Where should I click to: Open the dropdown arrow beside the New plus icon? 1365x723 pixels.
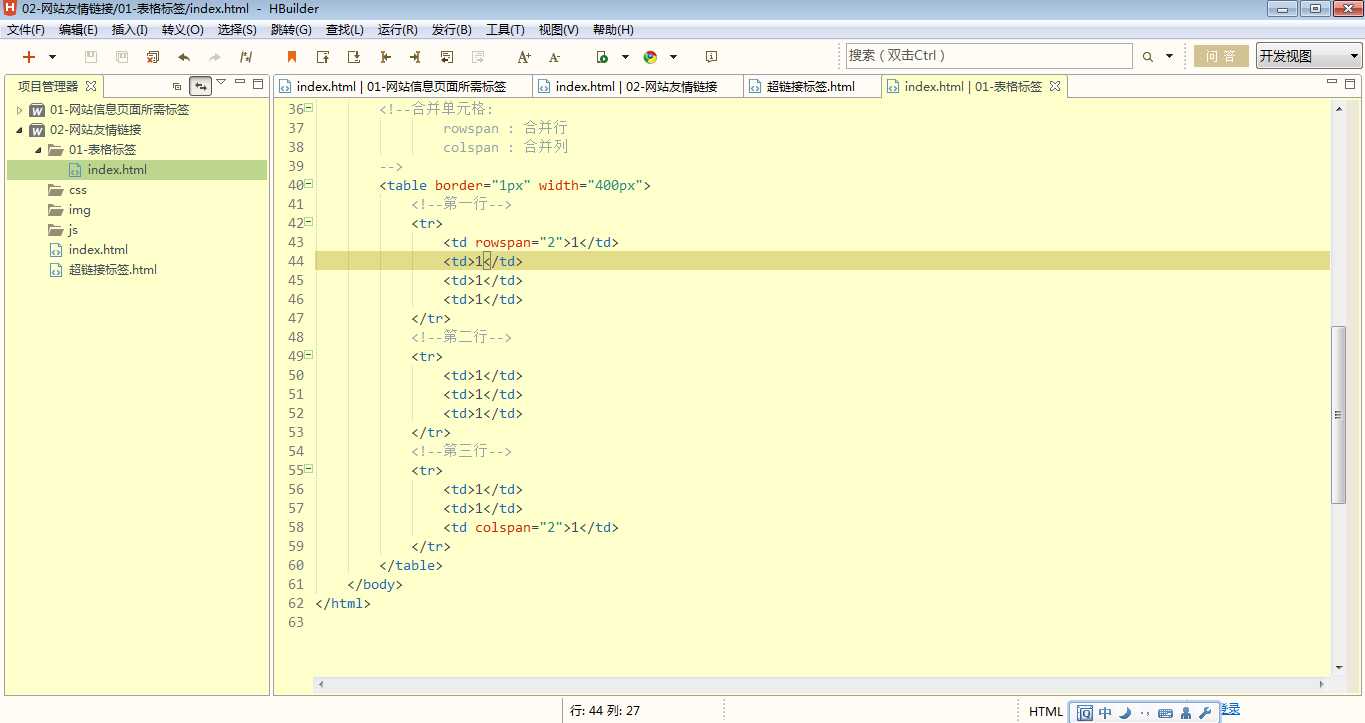click(x=53, y=57)
